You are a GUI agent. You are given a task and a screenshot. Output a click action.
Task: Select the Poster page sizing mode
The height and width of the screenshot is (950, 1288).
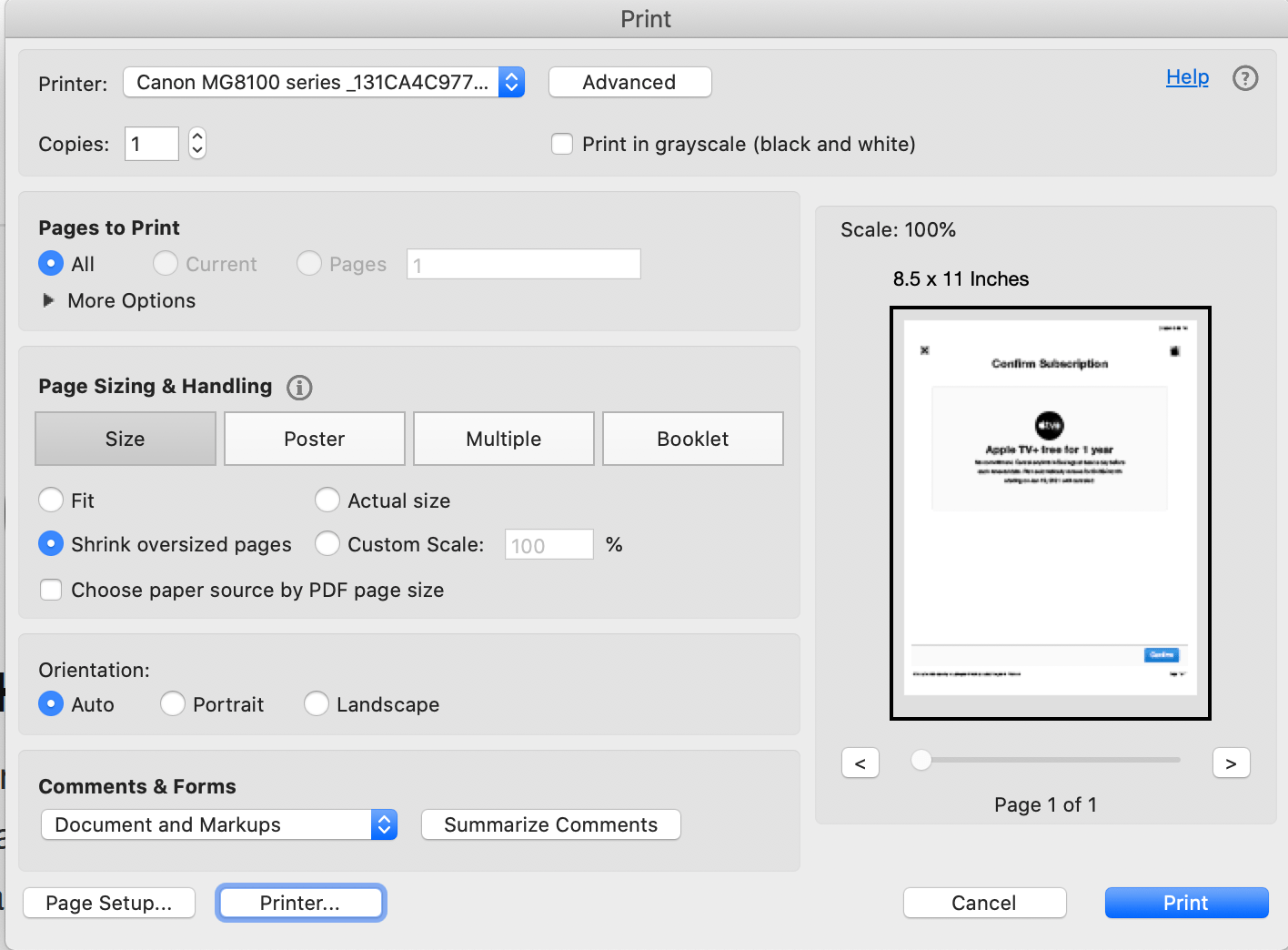click(314, 439)
